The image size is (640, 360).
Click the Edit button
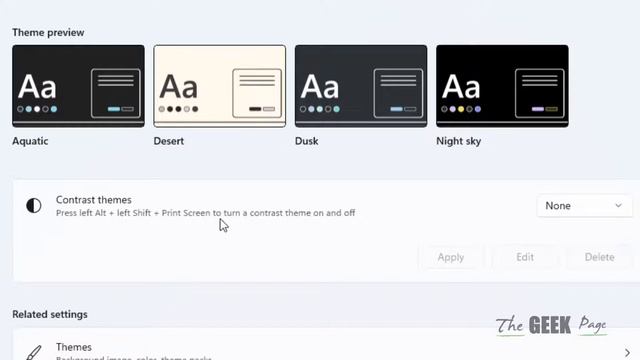click(x=525, y=257)
